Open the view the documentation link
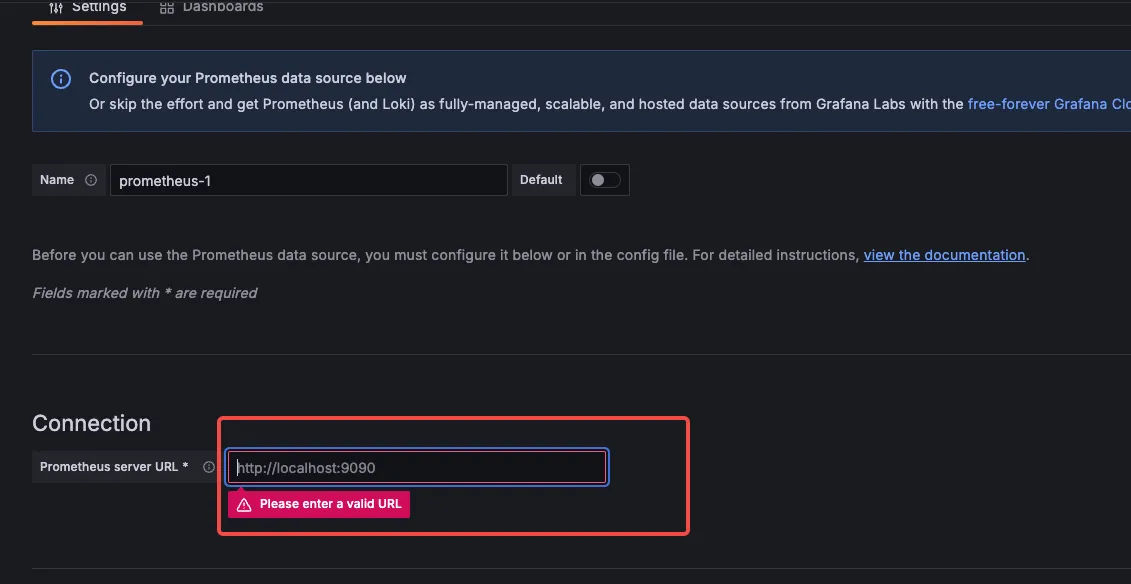 944,255
